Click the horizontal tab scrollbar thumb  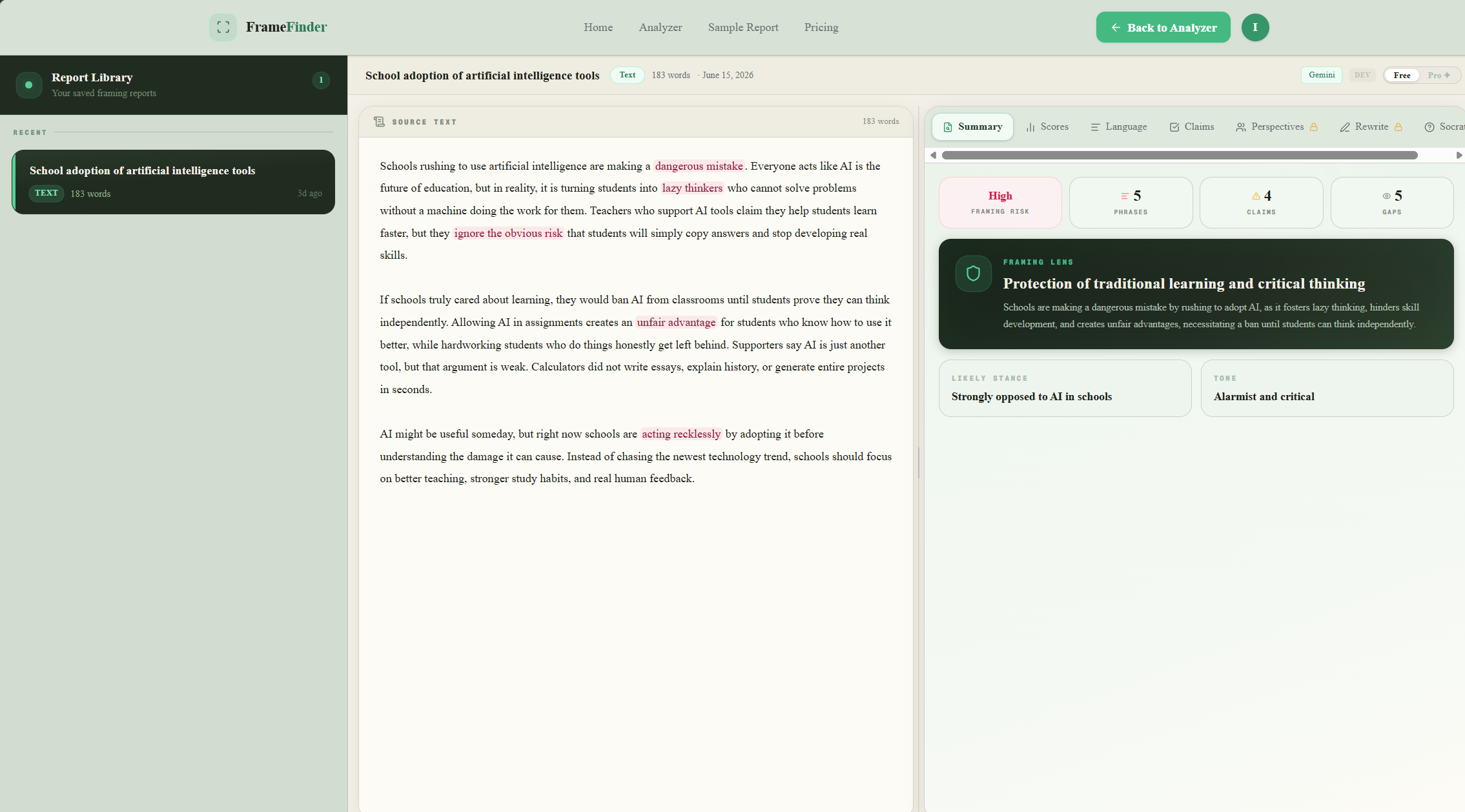coord(1179,155)
